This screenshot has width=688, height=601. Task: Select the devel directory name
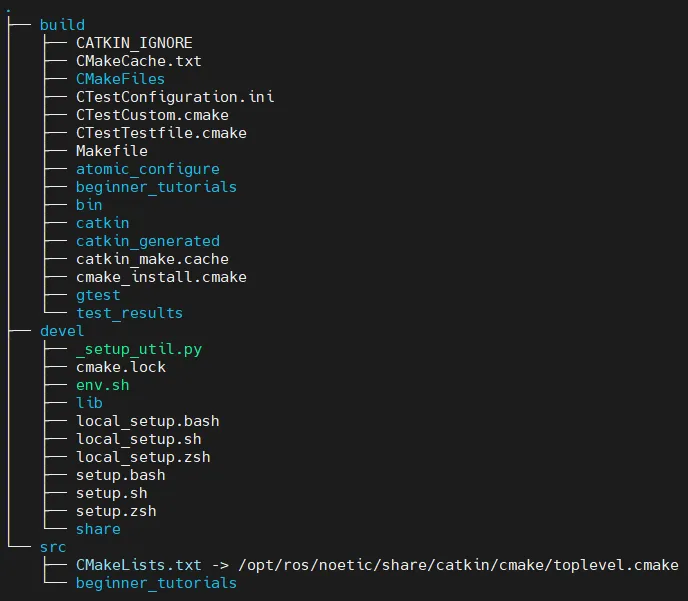pyautogui.click(x=62, y=331)
